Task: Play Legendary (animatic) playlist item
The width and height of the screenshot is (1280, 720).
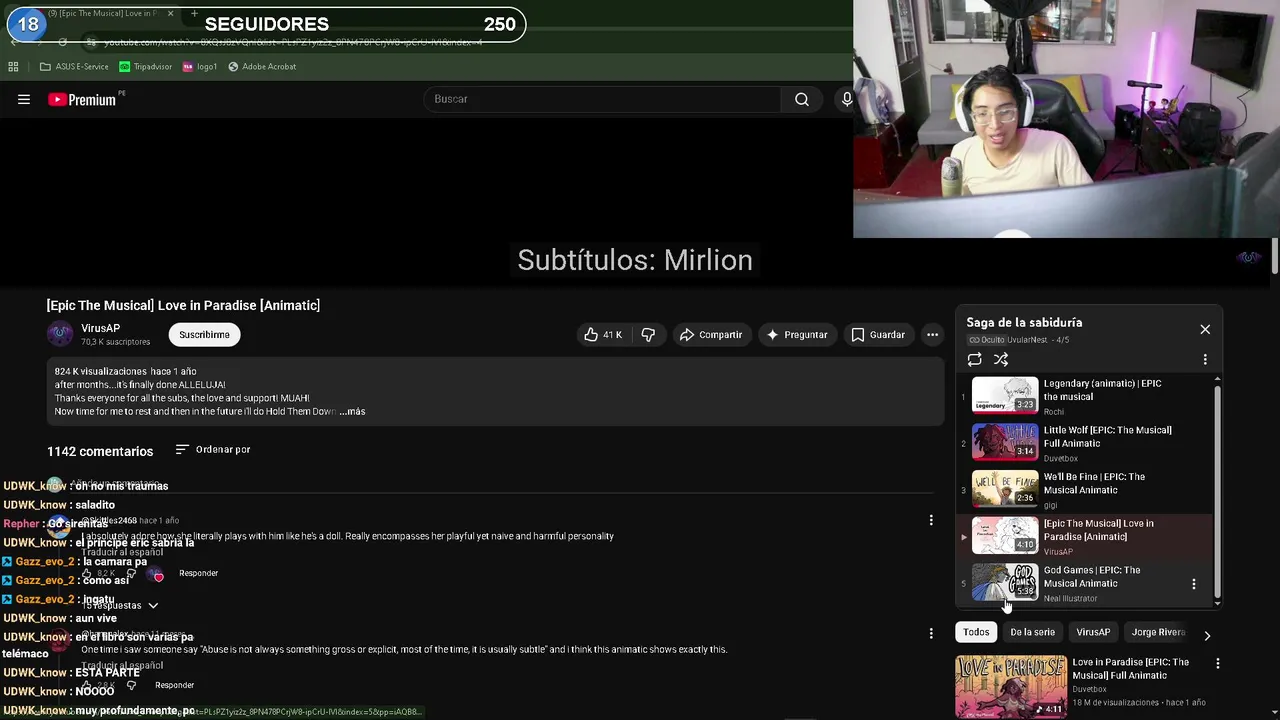Action: pyautogui.click(x=1084, y=396)
